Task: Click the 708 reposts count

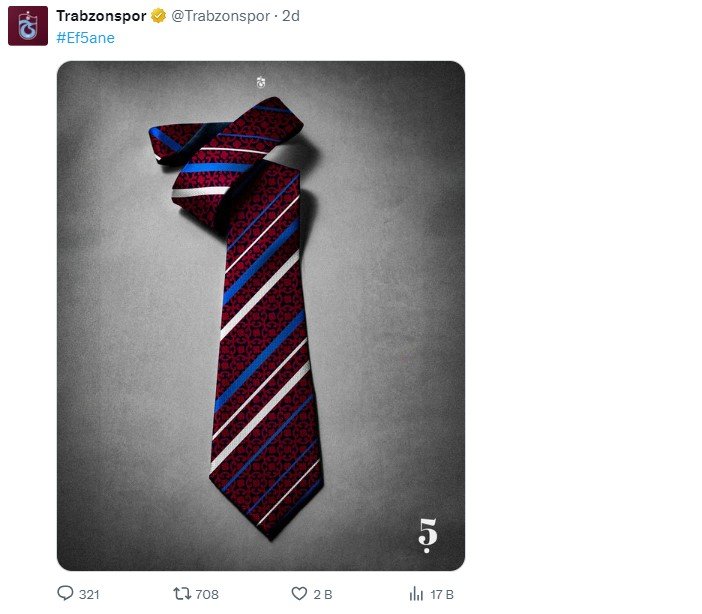Action: click(207, 595)
